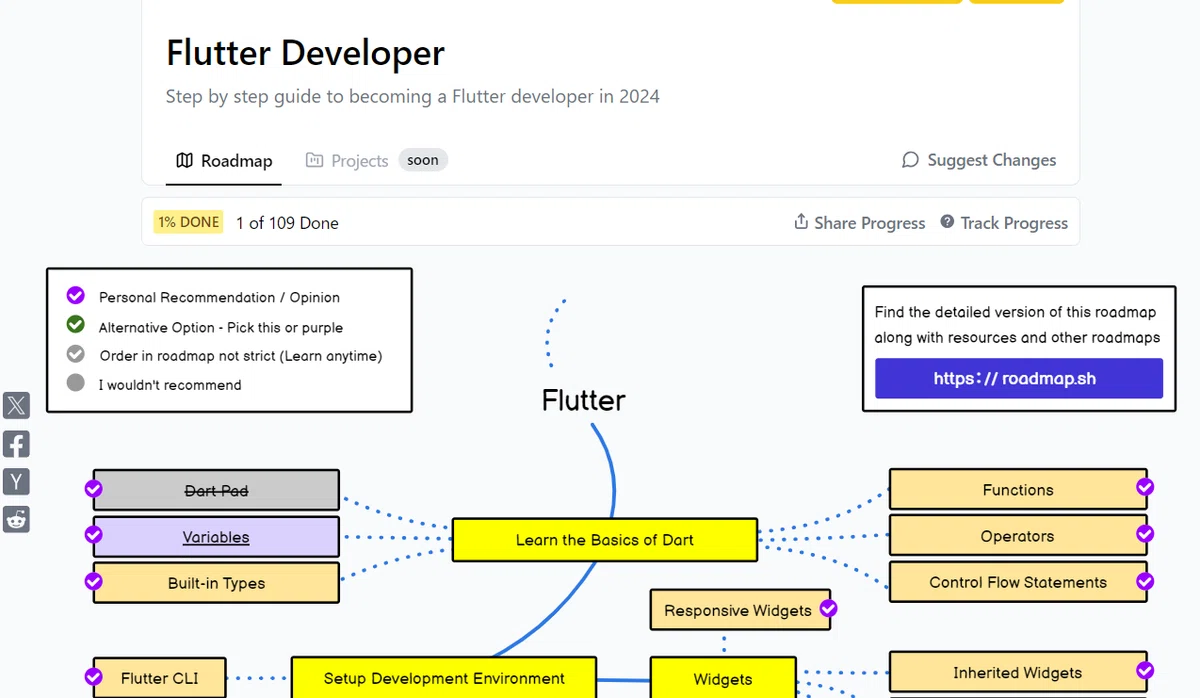Open the Variables topic link

(216, 537)
